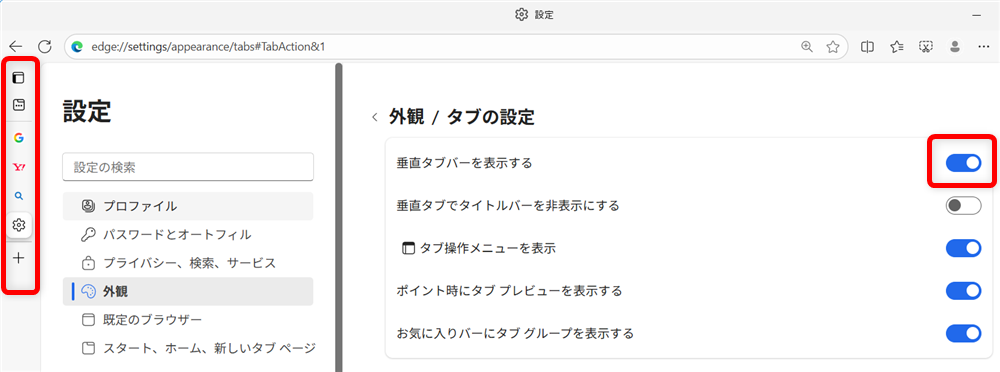Select the Settings gear vertical tab

point(18,225)
